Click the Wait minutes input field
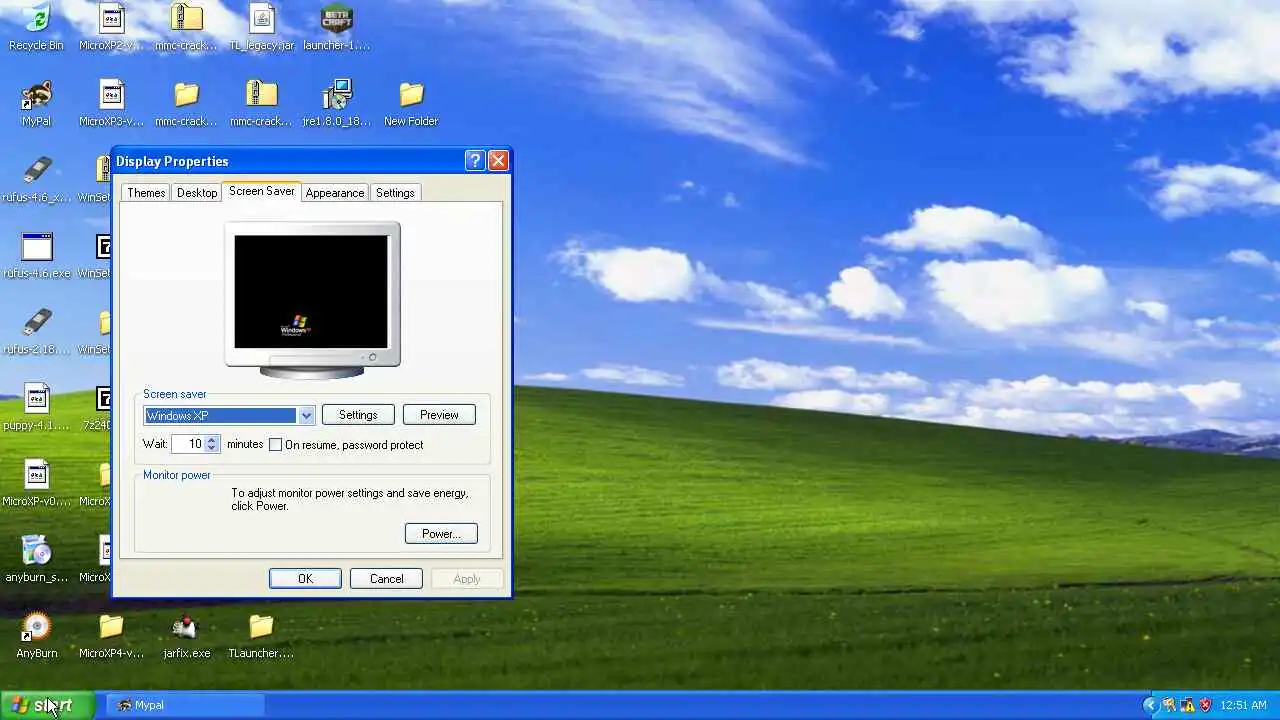The height and width of the screenshot is (720, 1280). tap(188, 444)
